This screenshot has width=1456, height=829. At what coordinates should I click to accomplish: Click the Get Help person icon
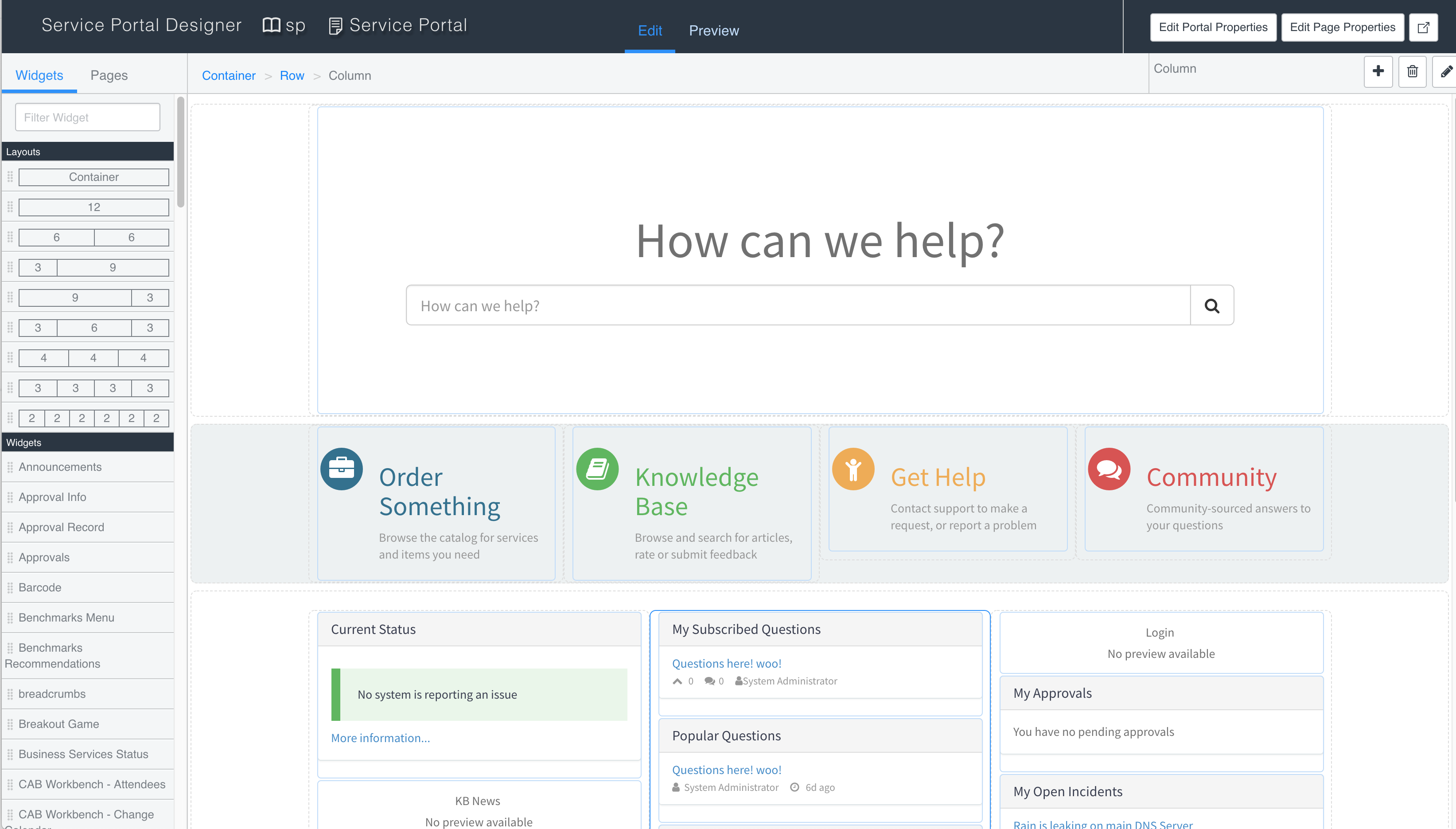click(x=853, y=469)
